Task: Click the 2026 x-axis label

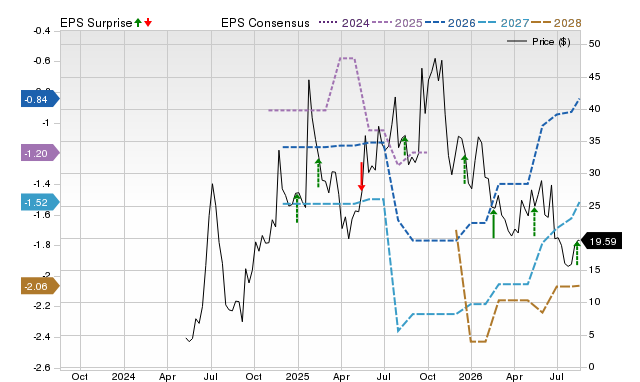Action: point(471,376)
